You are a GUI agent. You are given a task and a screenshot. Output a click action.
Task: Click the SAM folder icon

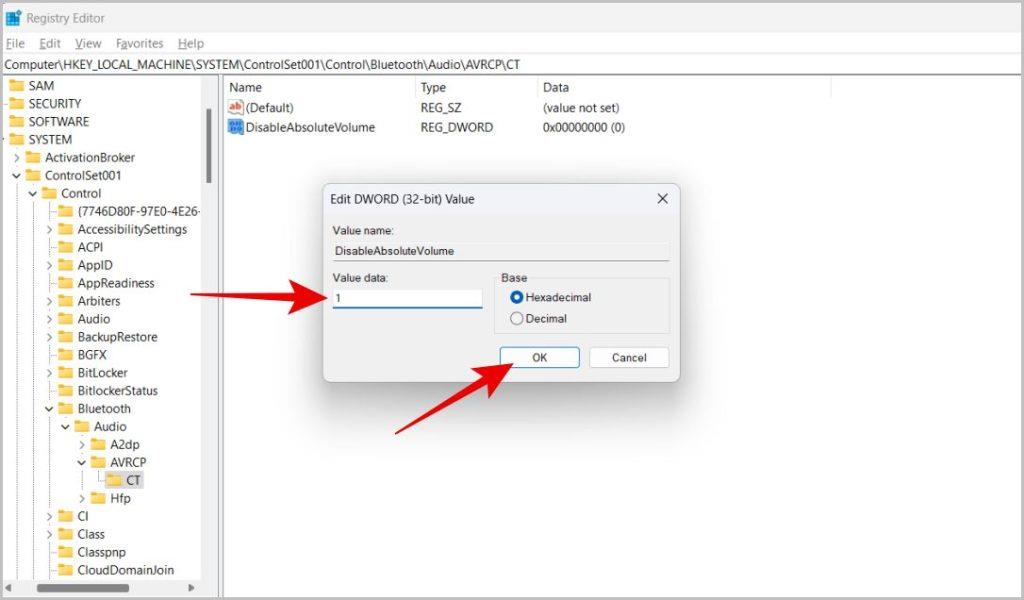click(17, 86)
